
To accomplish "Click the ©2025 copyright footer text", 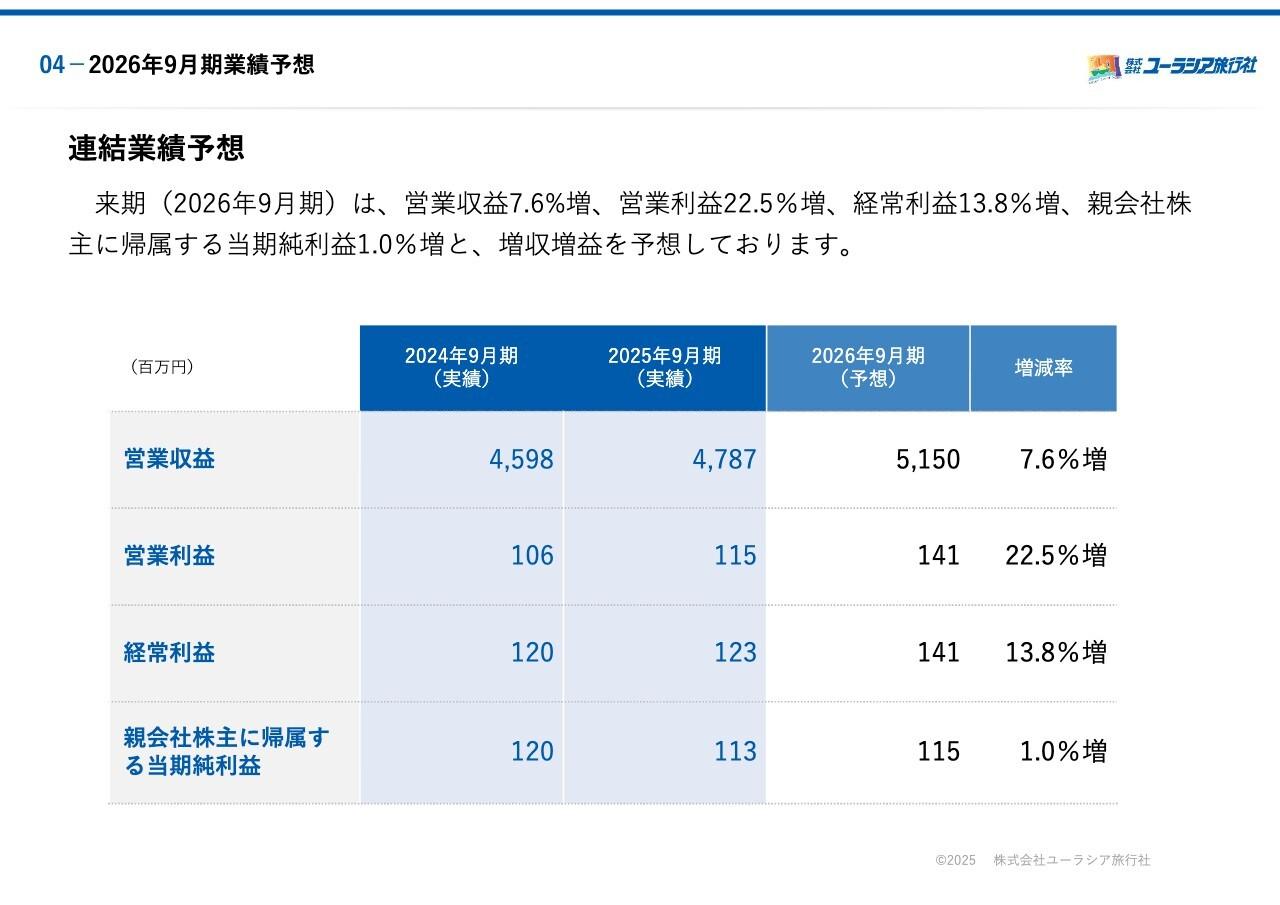I will pos(953,861).
